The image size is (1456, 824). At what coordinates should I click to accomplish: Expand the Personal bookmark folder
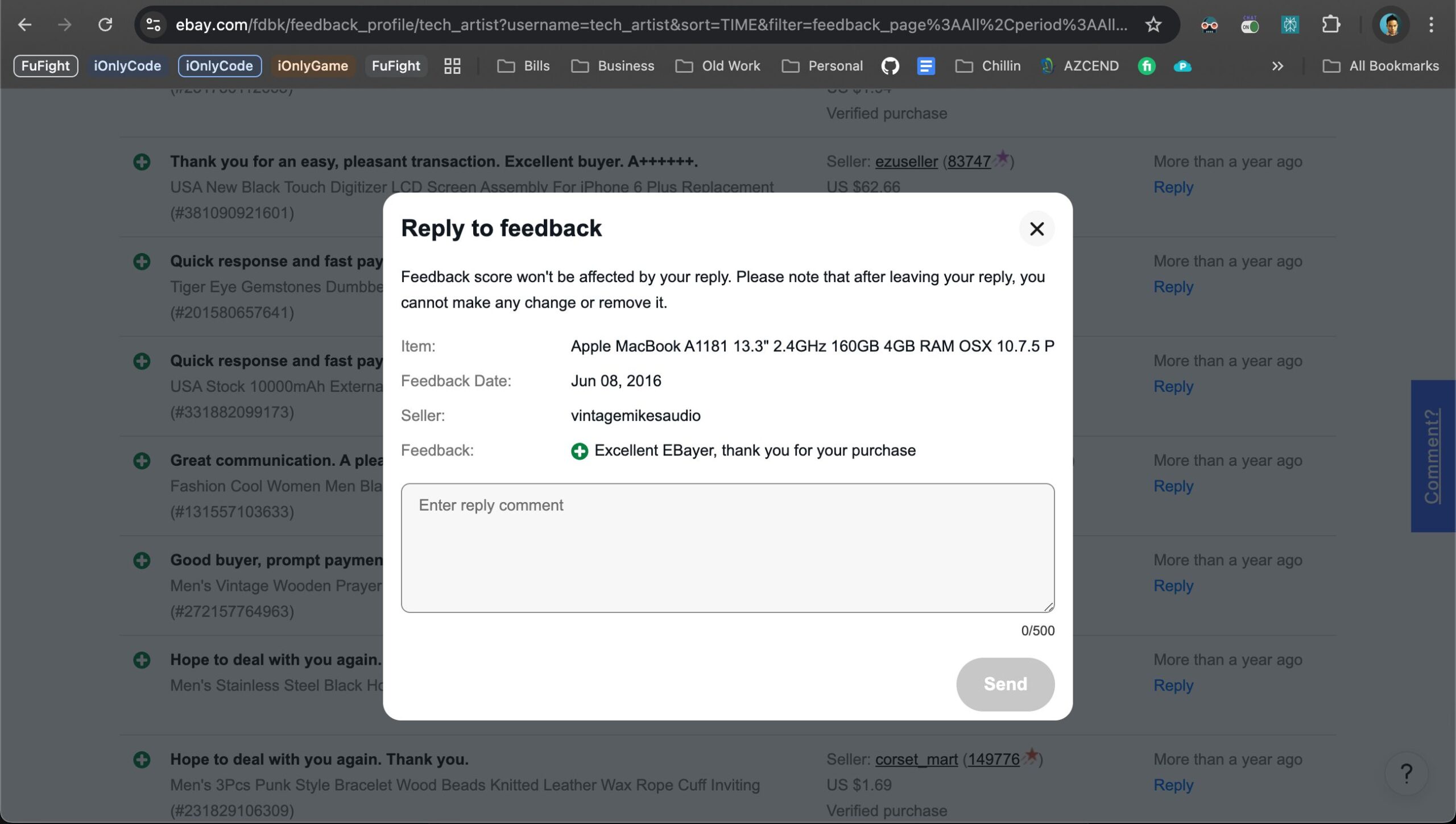(x=822, y=66)
